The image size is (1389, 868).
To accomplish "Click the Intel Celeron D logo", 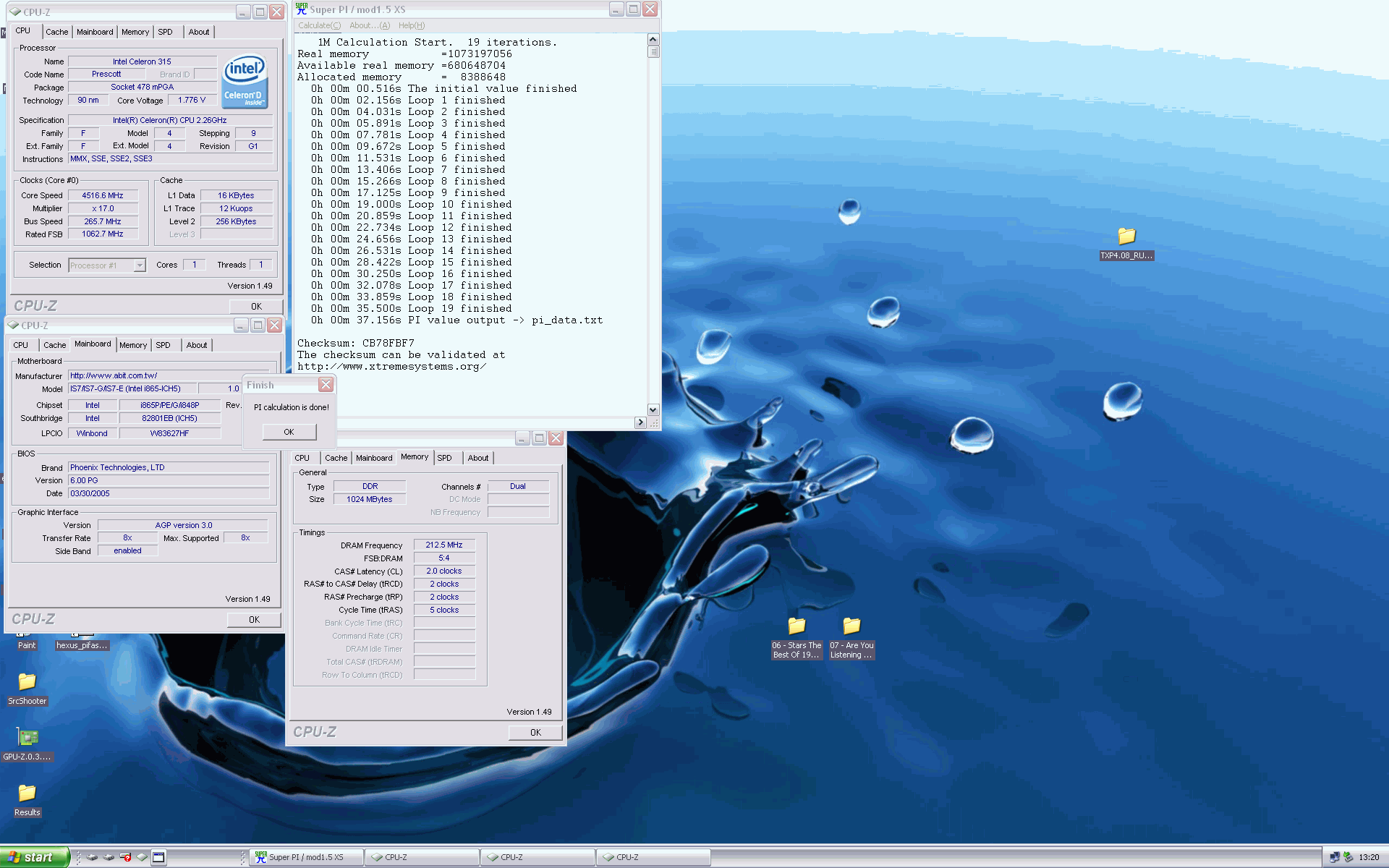I will coord(245,82).
